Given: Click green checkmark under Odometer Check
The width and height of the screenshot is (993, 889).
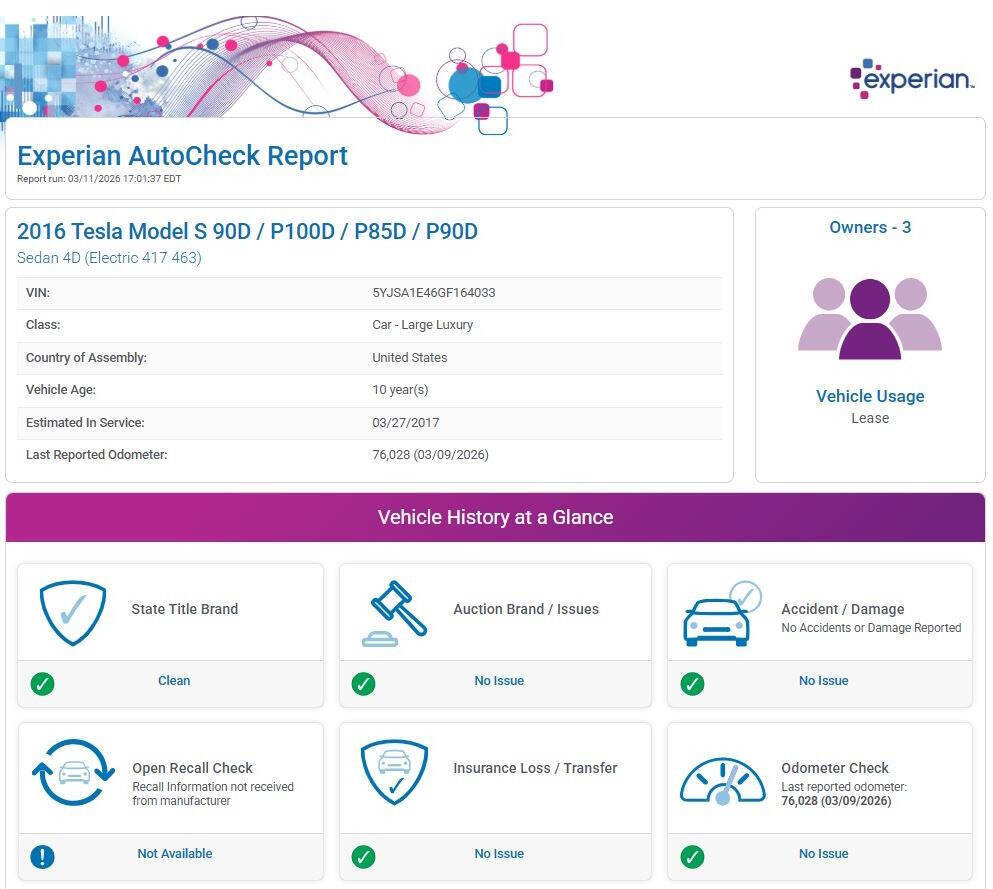Looking at the screenshot, I should point(692,857).
